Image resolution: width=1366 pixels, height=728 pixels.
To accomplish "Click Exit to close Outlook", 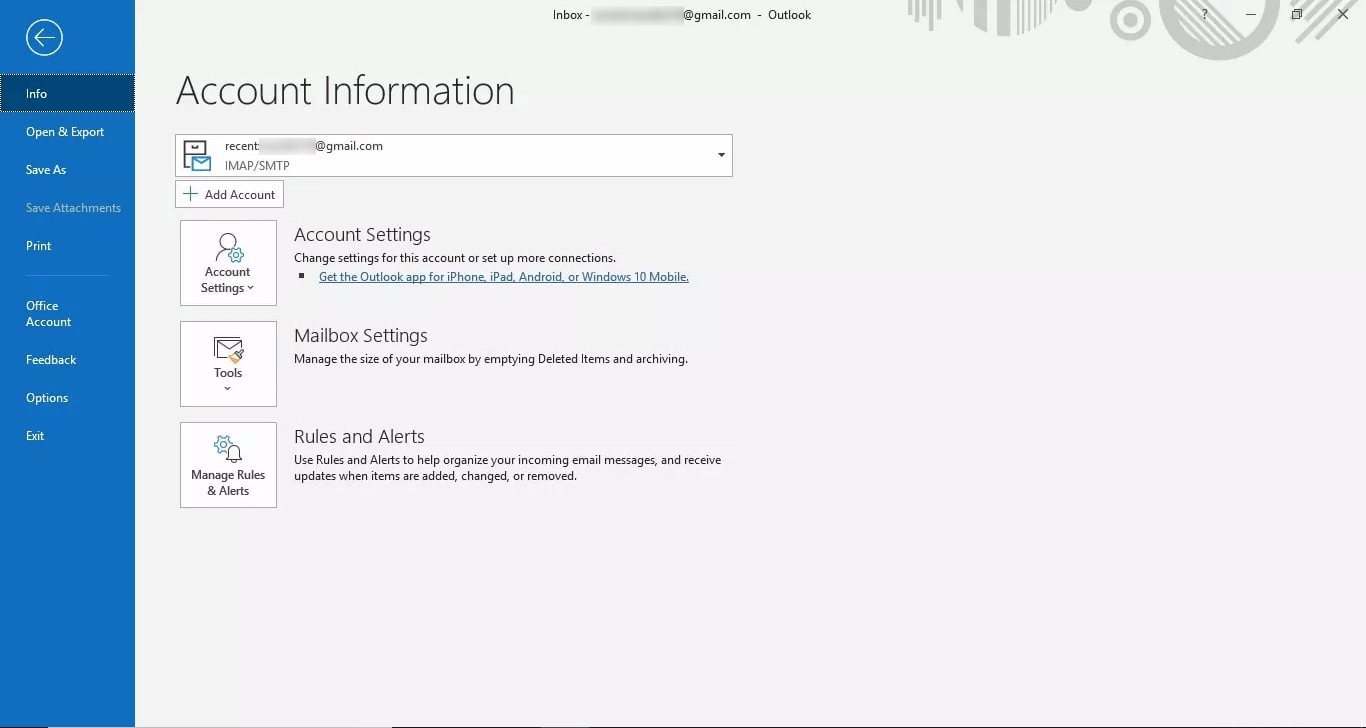I will tap(67, 435).
